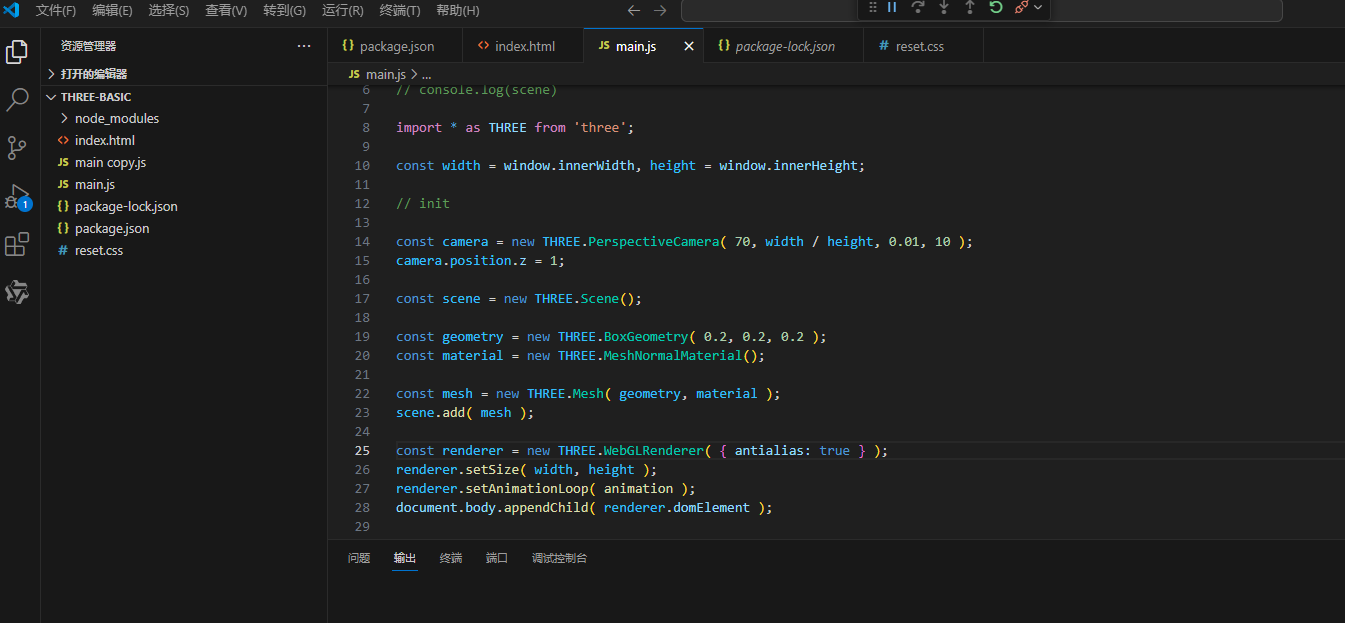
Task: Disconnect the debugger with the plug icon
Action: pyautogui.click(x=1021, y=8)
